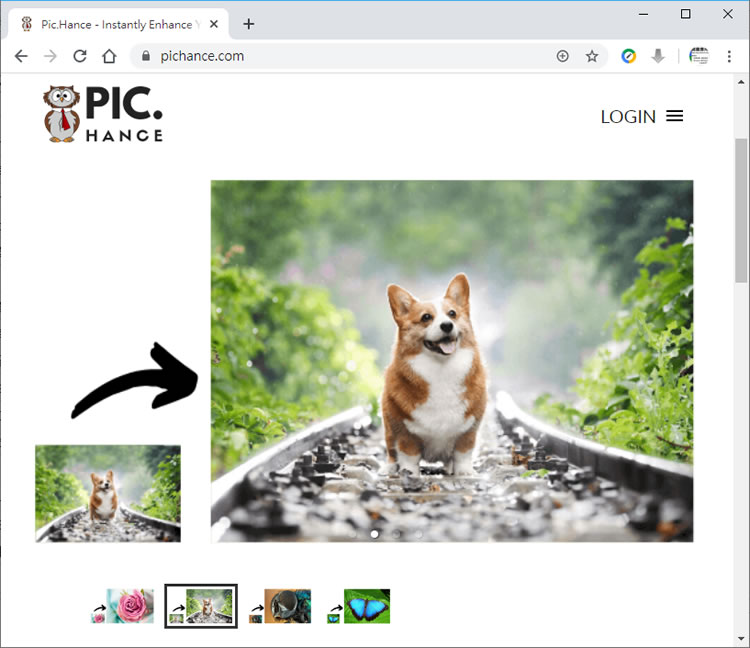Open the colorful circular extension icon
750x648 pixels.
point(629,56)
